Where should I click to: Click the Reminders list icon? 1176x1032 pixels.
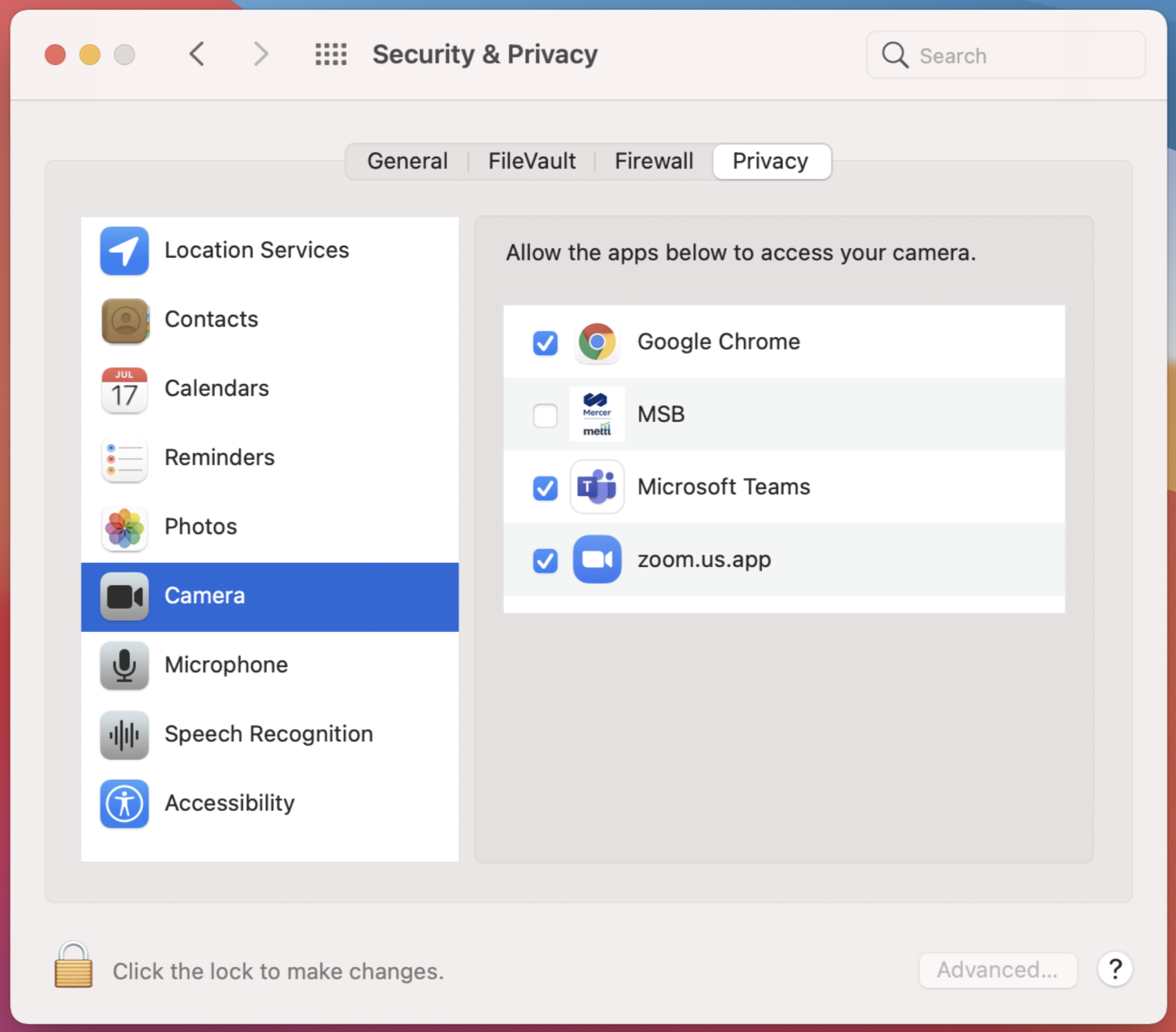pos(124,459)
